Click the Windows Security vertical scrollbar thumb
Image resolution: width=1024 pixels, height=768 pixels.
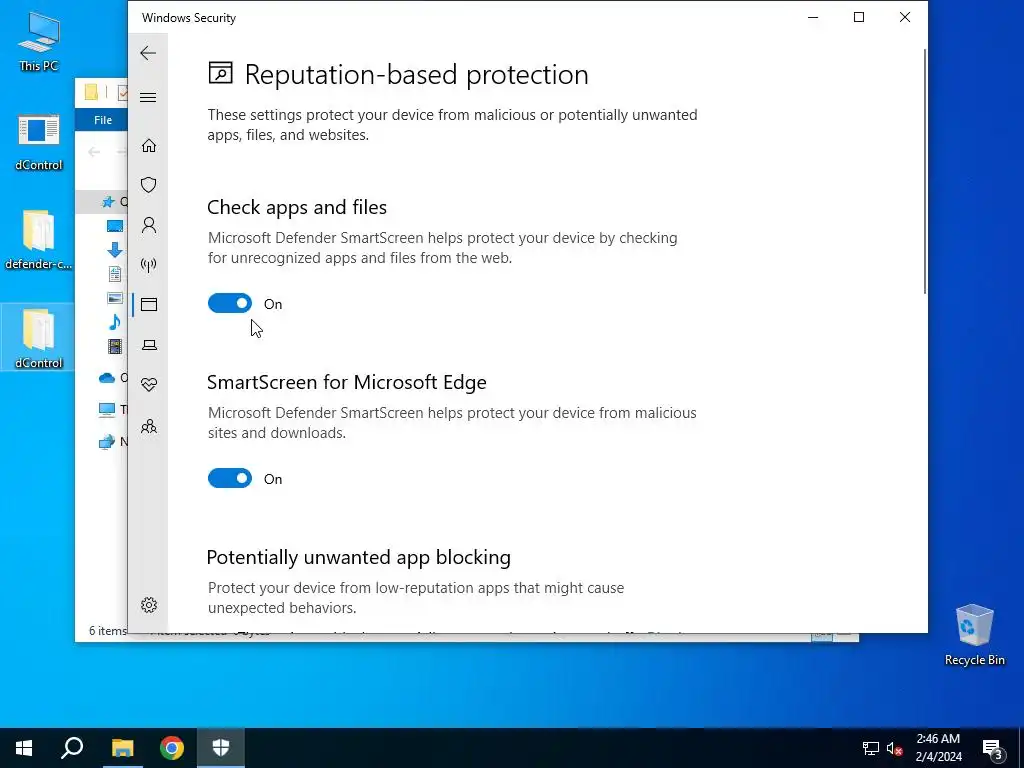(x=925, y=172)
